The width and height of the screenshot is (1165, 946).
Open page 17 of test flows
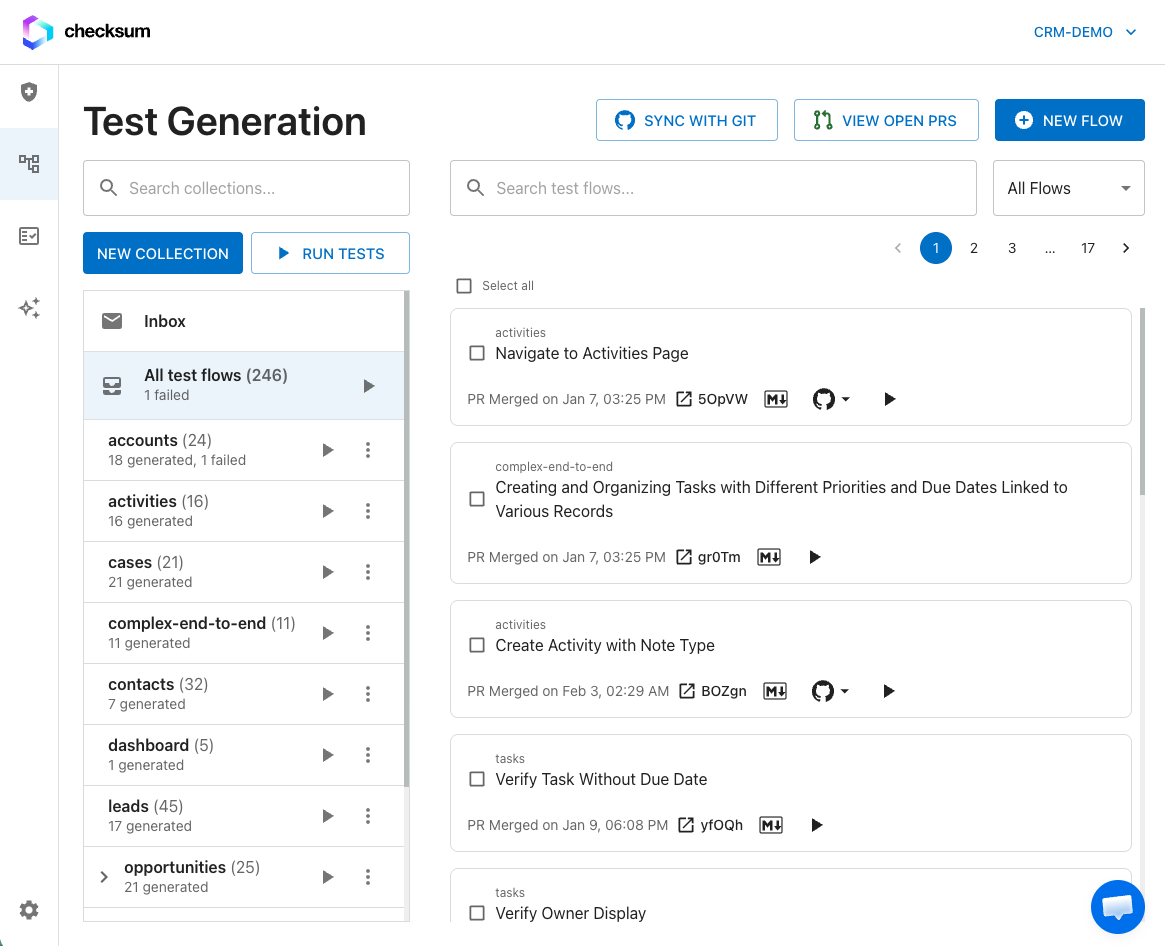point(1088,247)
